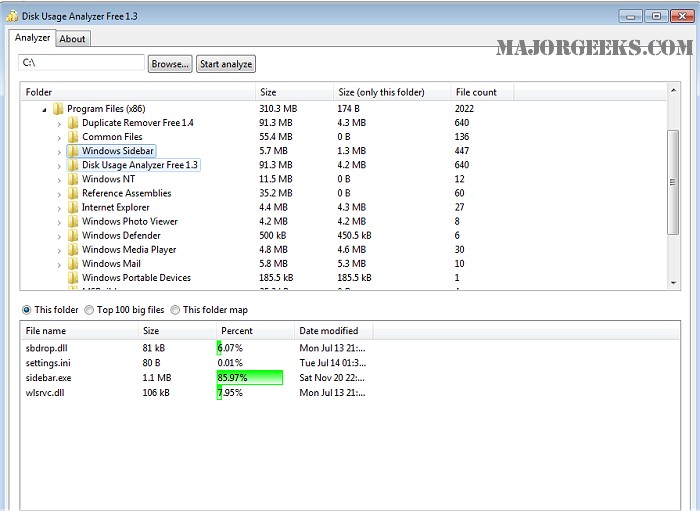Click the 310.3 MB size value
700x511 pixels.
pyautogui.click(x=278, y=108)
